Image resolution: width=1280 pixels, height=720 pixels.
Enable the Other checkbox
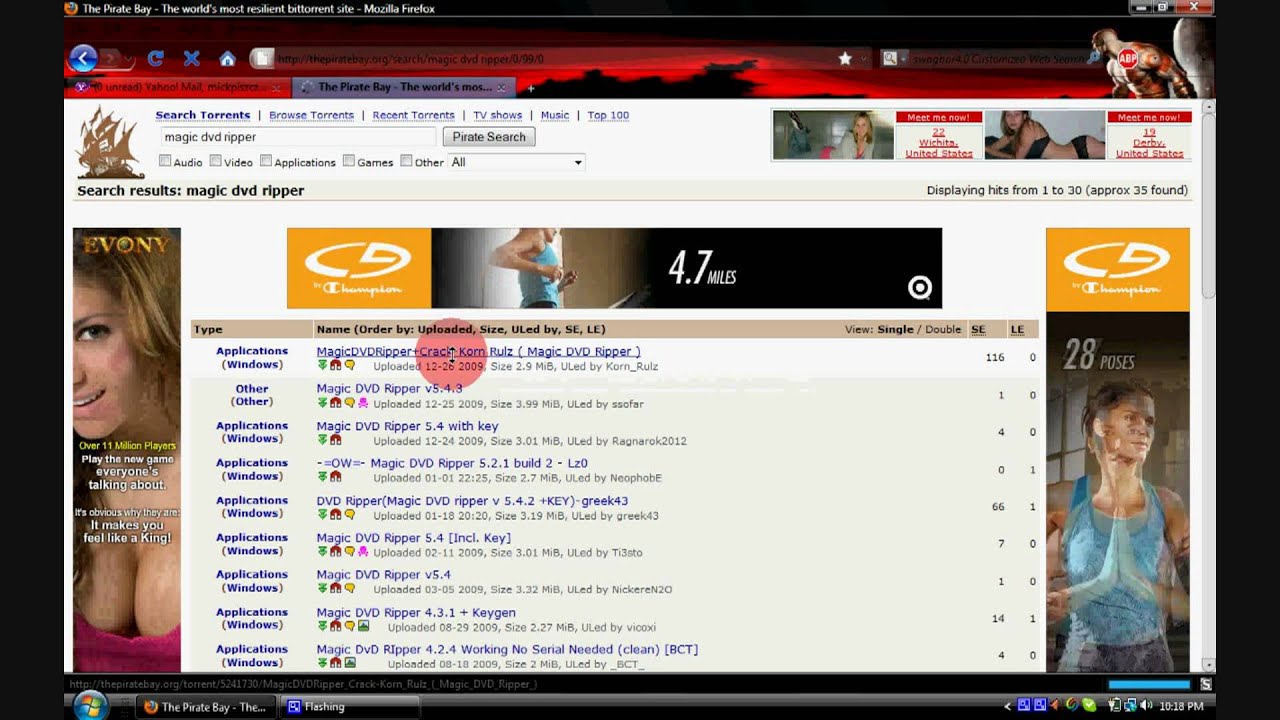[406, 161]
